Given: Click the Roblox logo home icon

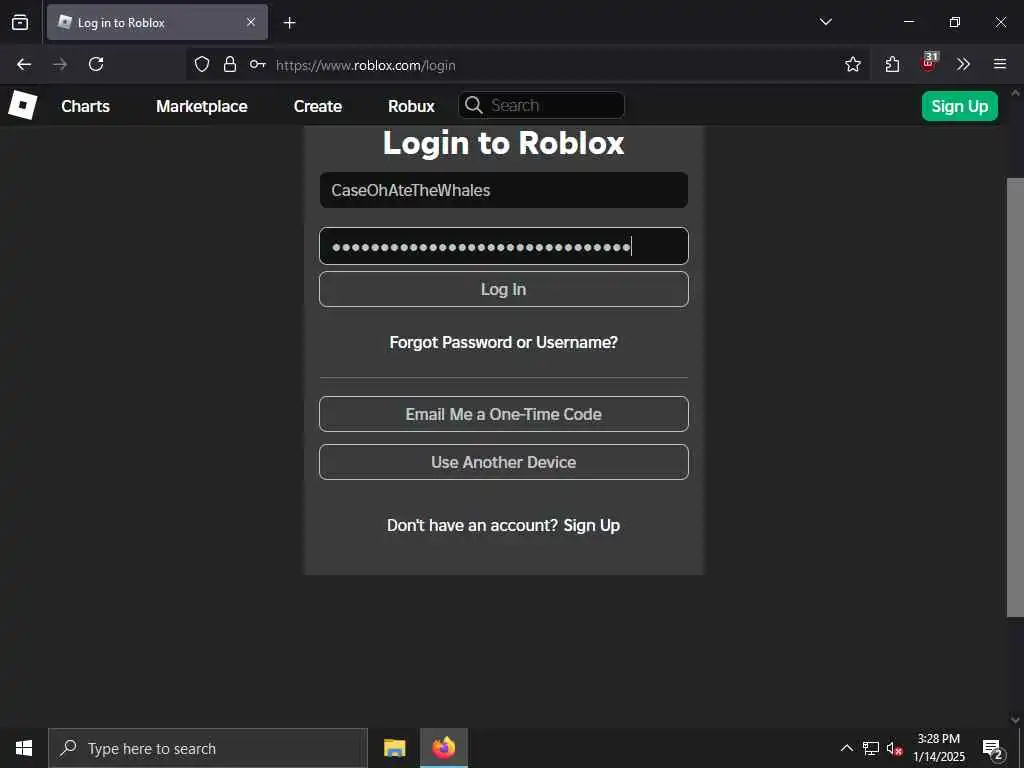Looking at the screenshot, I should coord(22,105).
